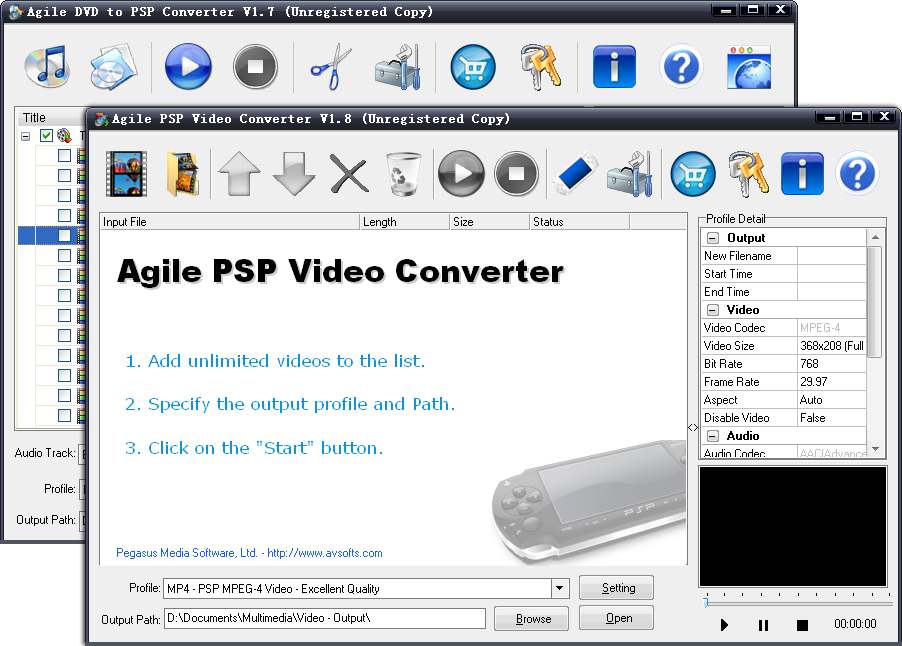The image size is (902, 646).
Task: Select the scissors trim tool
Action: 331,67
